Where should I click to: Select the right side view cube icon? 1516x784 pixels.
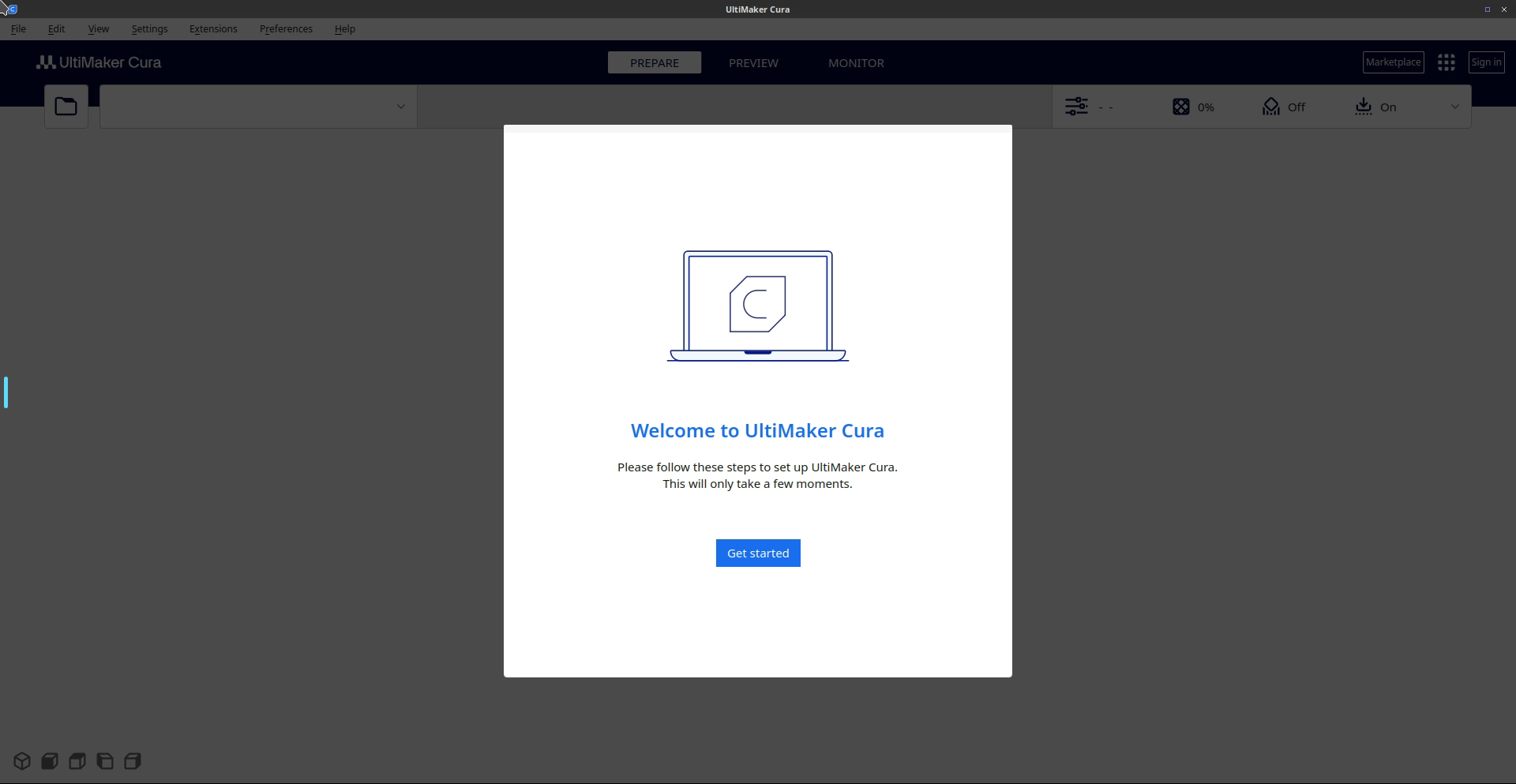click(x=133, y=761)
